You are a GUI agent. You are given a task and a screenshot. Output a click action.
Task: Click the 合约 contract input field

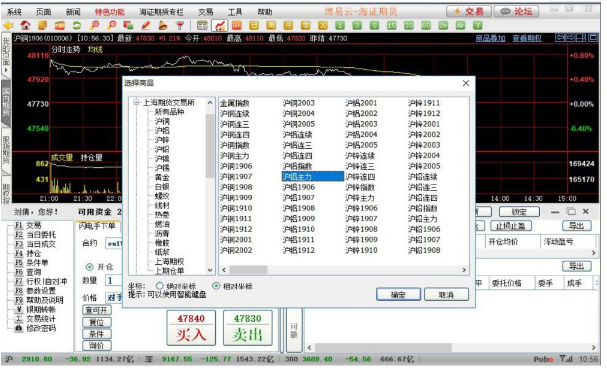[x=113, y=243]
